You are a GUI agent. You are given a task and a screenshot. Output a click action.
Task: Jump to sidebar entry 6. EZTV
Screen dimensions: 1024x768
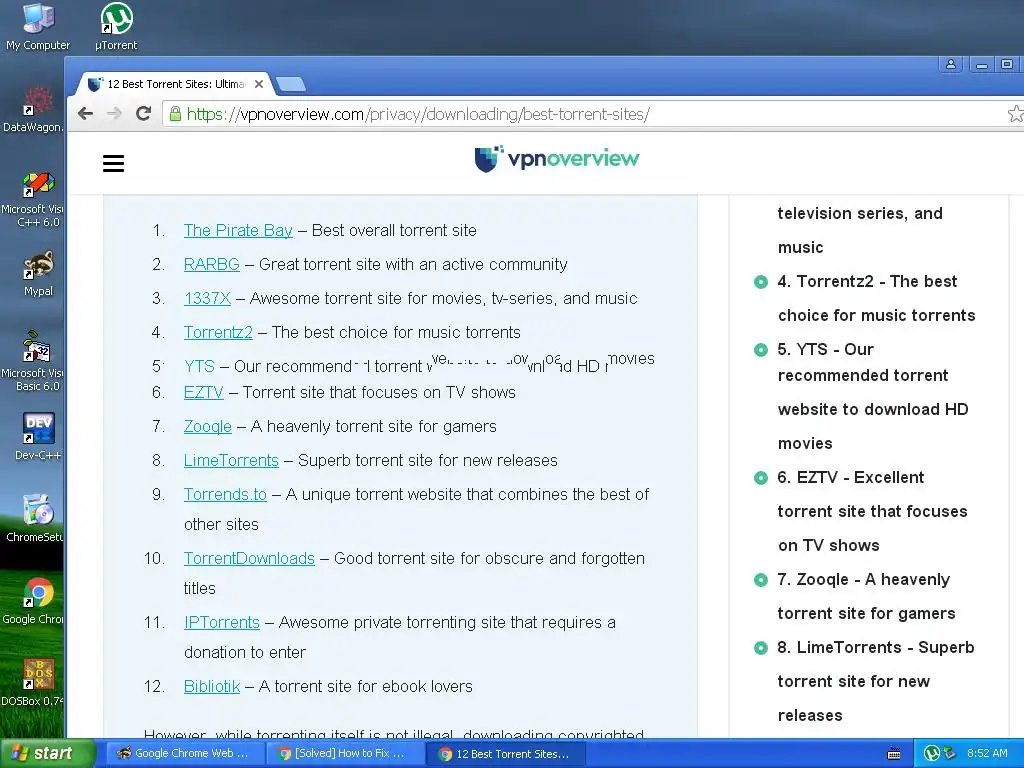tap(872, 511)
